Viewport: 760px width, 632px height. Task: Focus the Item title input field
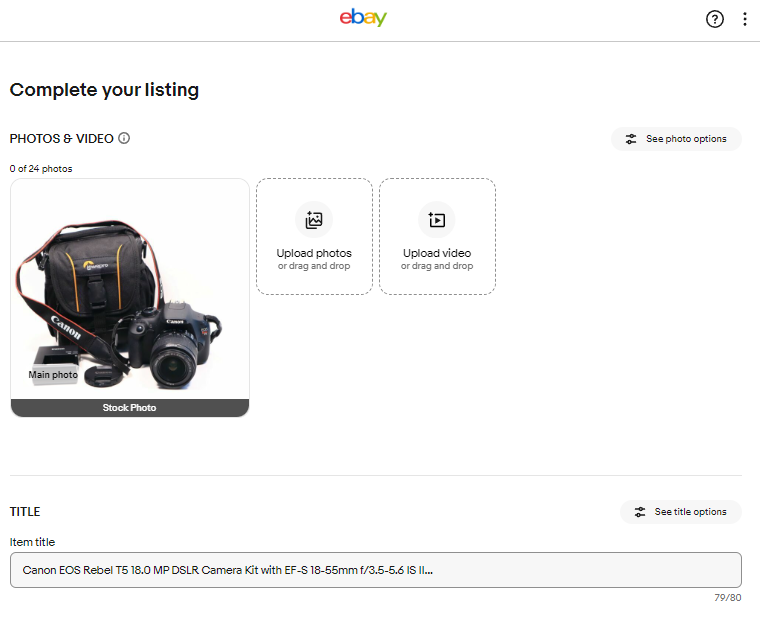point(376,570)
